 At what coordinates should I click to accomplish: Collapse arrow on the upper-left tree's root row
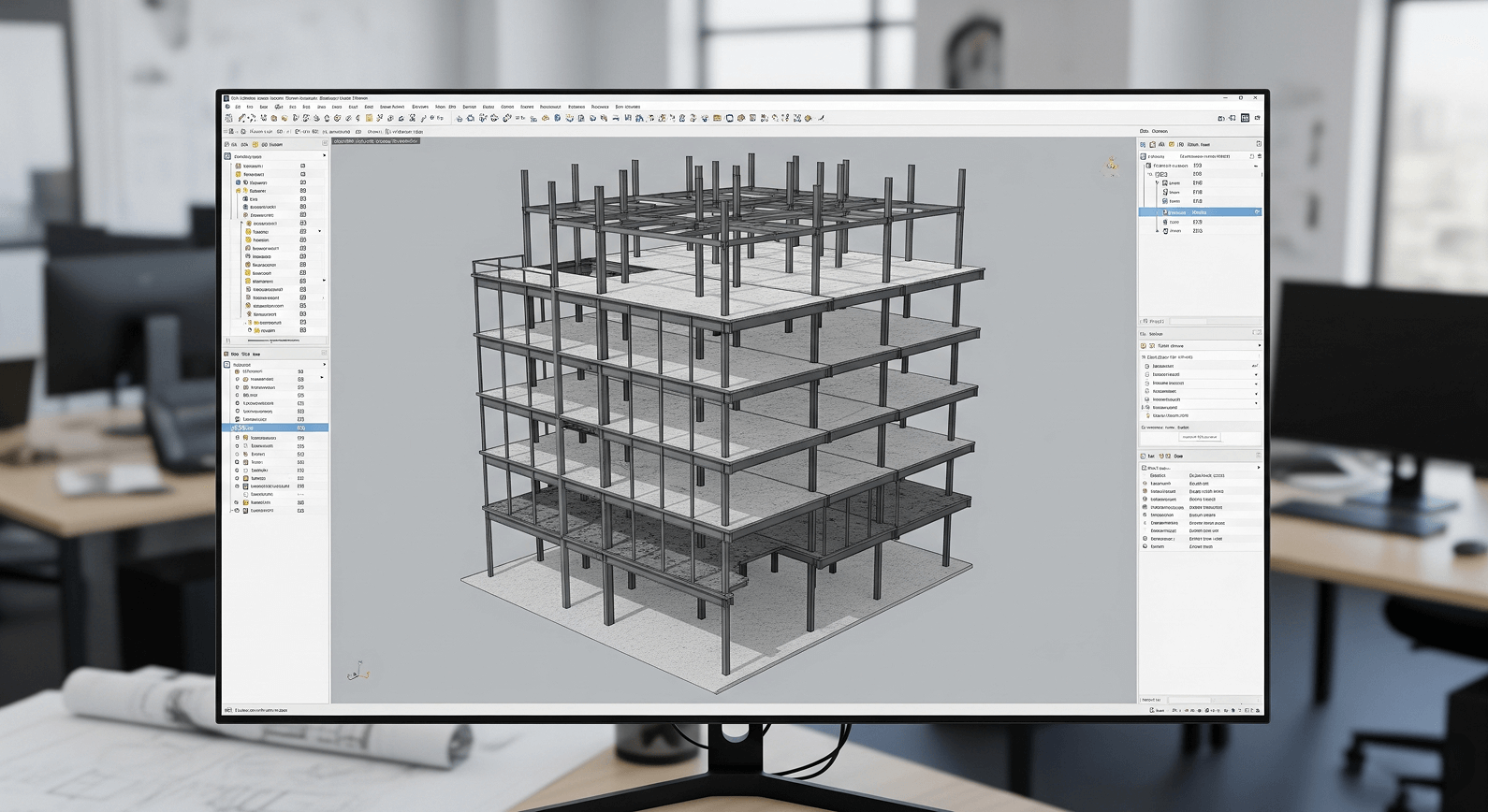324,156
